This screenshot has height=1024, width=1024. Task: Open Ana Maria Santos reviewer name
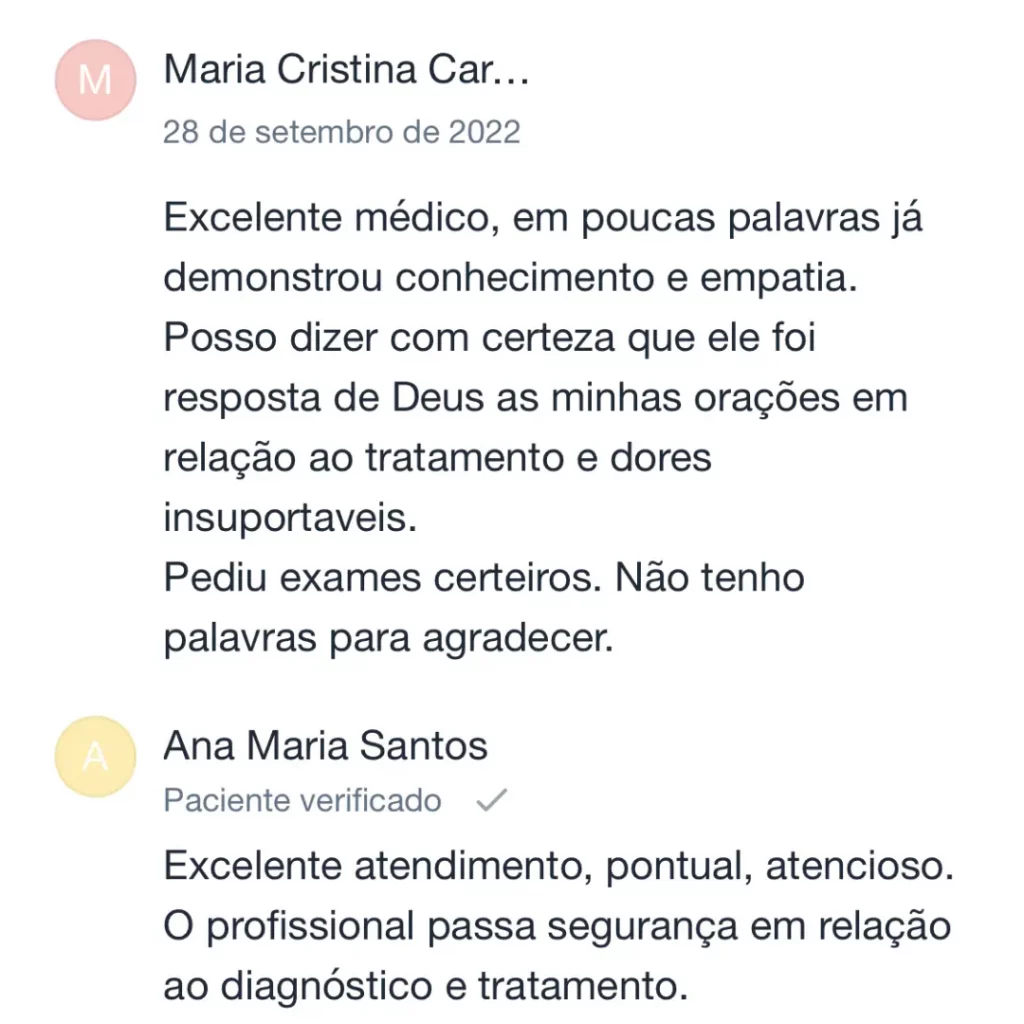[x=325, y=746]
